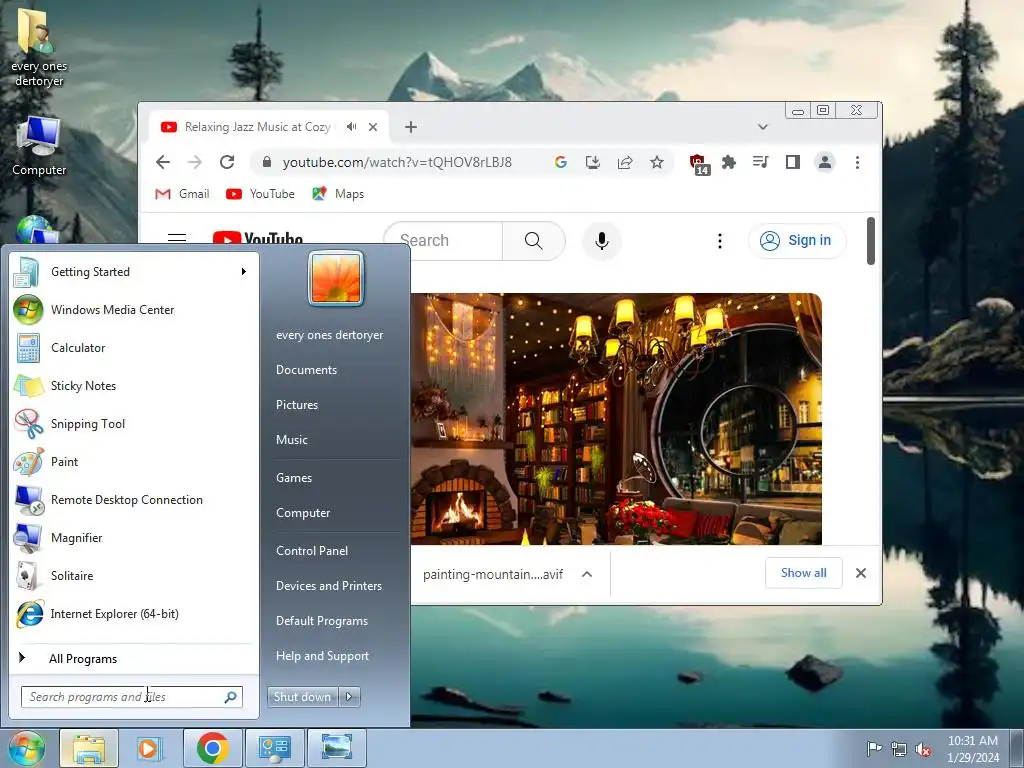1024x768 pixels.
Task: Click the Google icon in address bar
Action: [x=560, y=162]
